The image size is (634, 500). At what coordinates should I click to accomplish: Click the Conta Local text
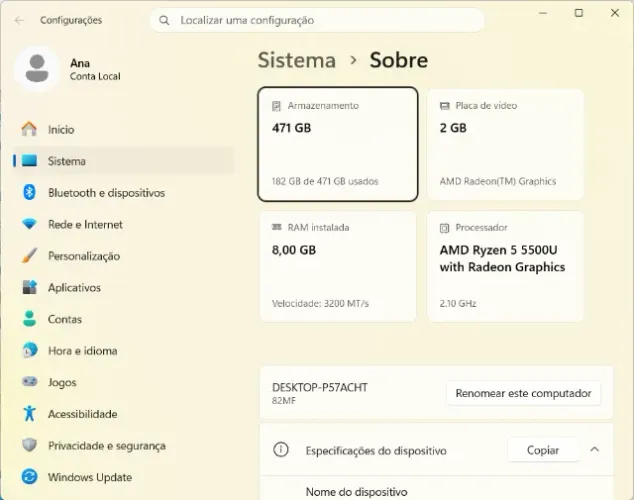[95, 76]
